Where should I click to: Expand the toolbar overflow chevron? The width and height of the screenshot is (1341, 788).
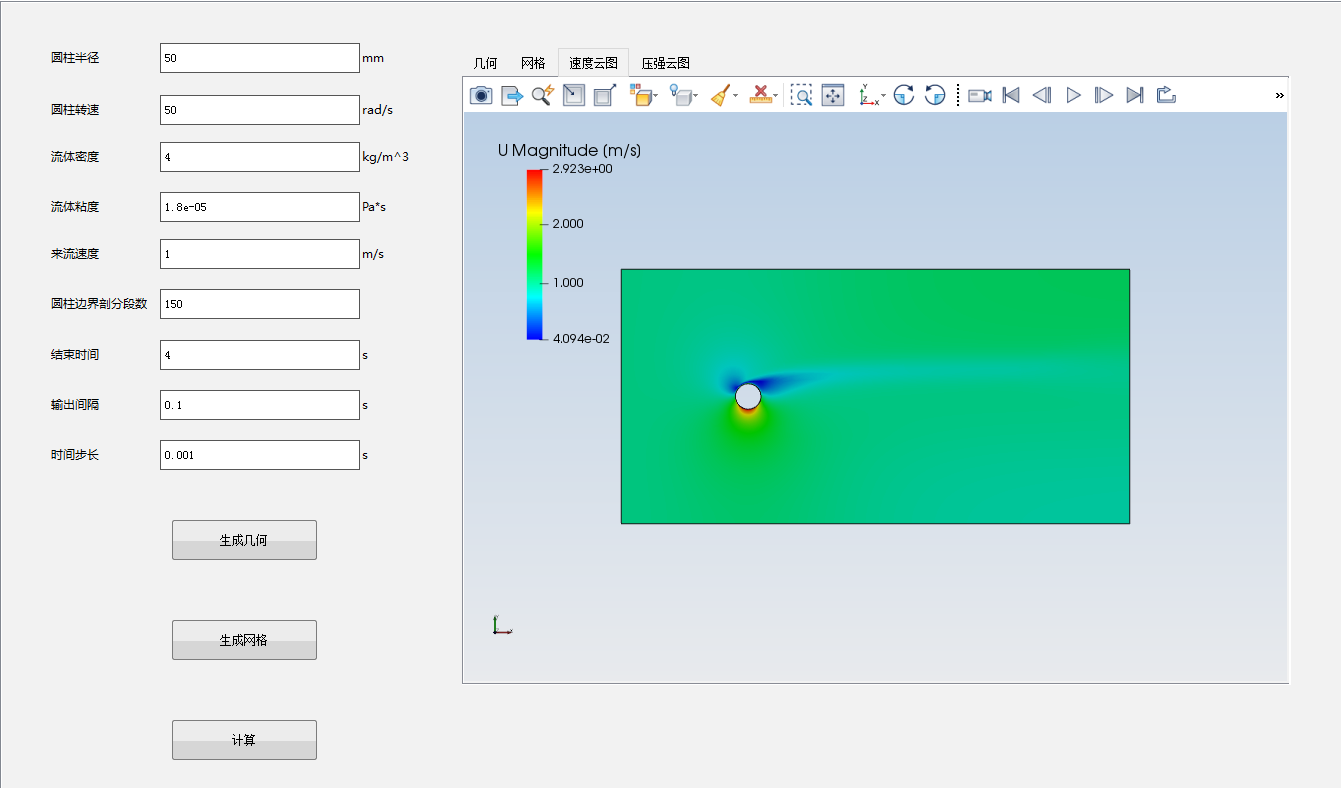[1279, 96]
